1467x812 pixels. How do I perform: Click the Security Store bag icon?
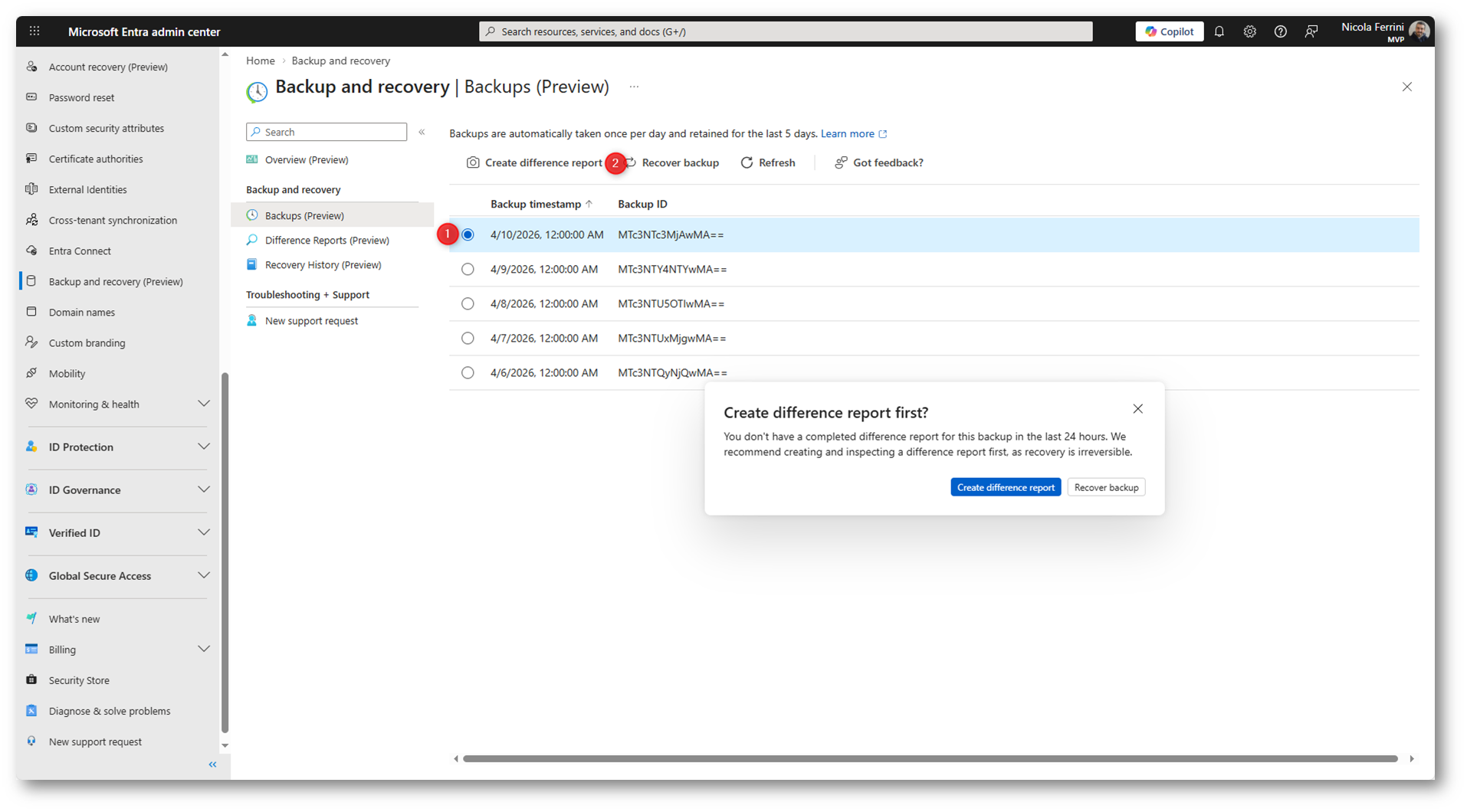click(31, 679)
